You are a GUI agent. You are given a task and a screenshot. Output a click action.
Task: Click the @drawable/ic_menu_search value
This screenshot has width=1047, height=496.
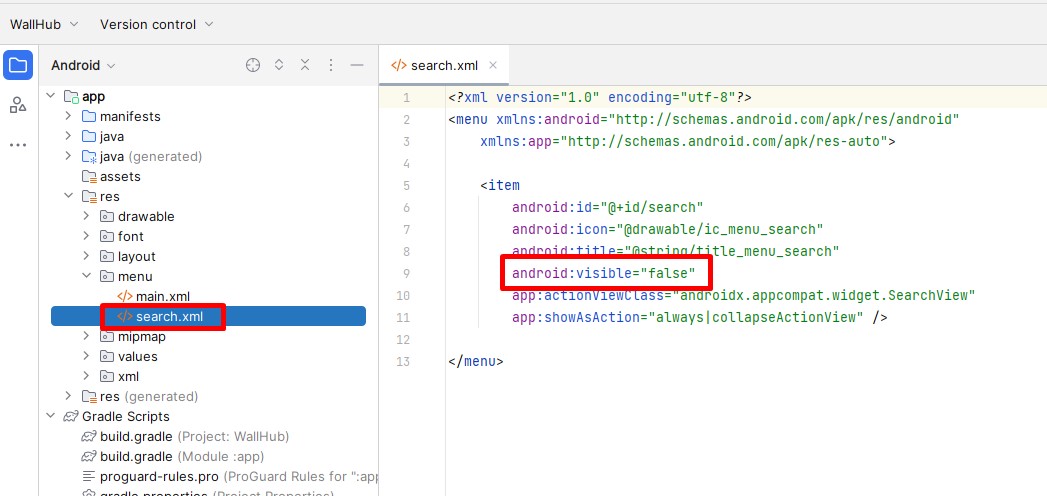[x=720, y=229]
